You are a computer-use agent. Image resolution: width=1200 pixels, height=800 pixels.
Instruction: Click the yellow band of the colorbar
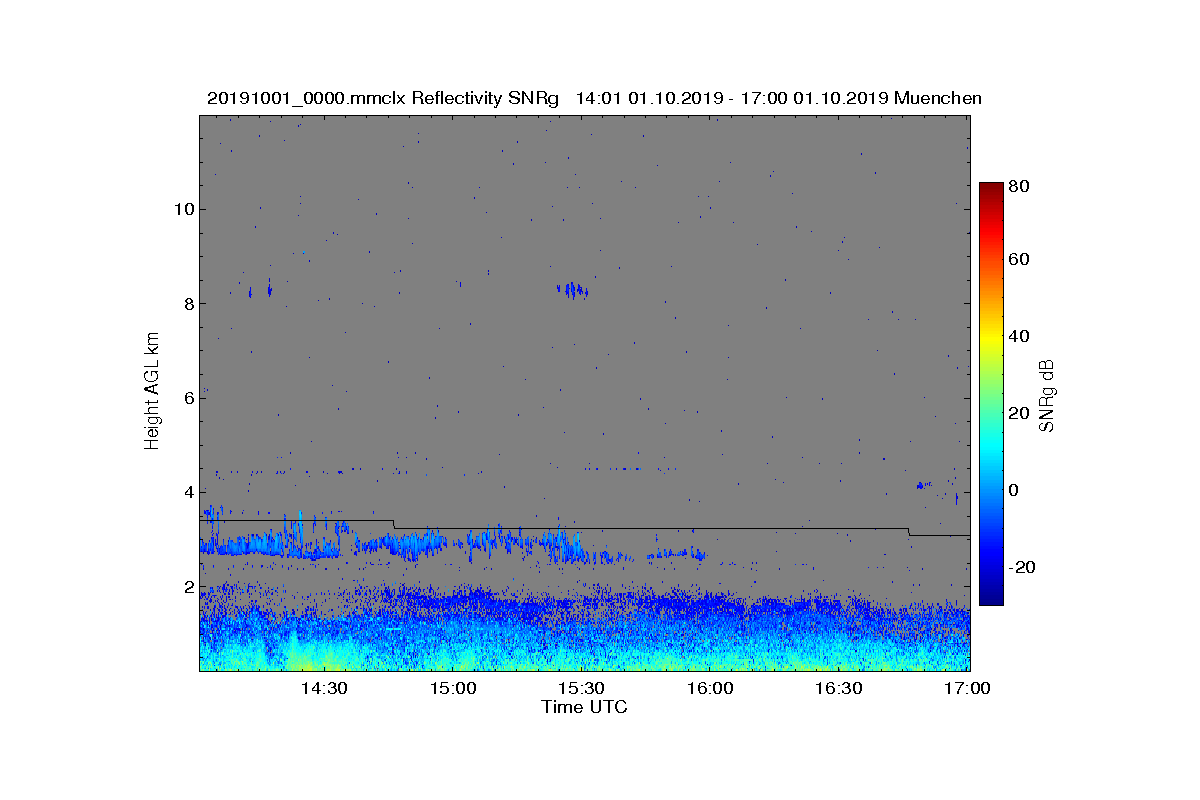click(991, 340)
